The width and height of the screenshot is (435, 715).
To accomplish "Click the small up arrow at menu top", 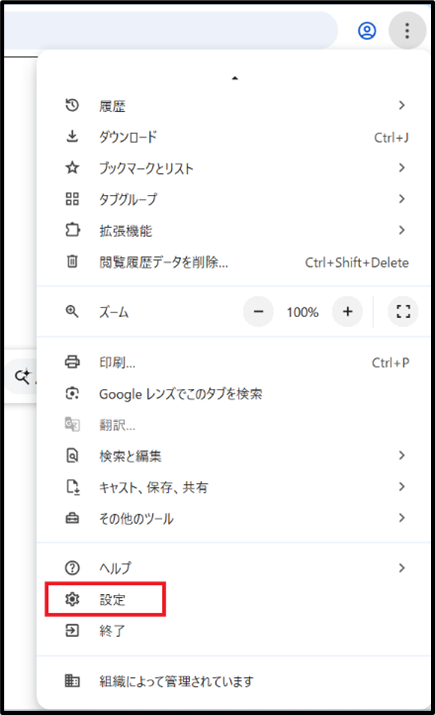I will click(235, 78).
